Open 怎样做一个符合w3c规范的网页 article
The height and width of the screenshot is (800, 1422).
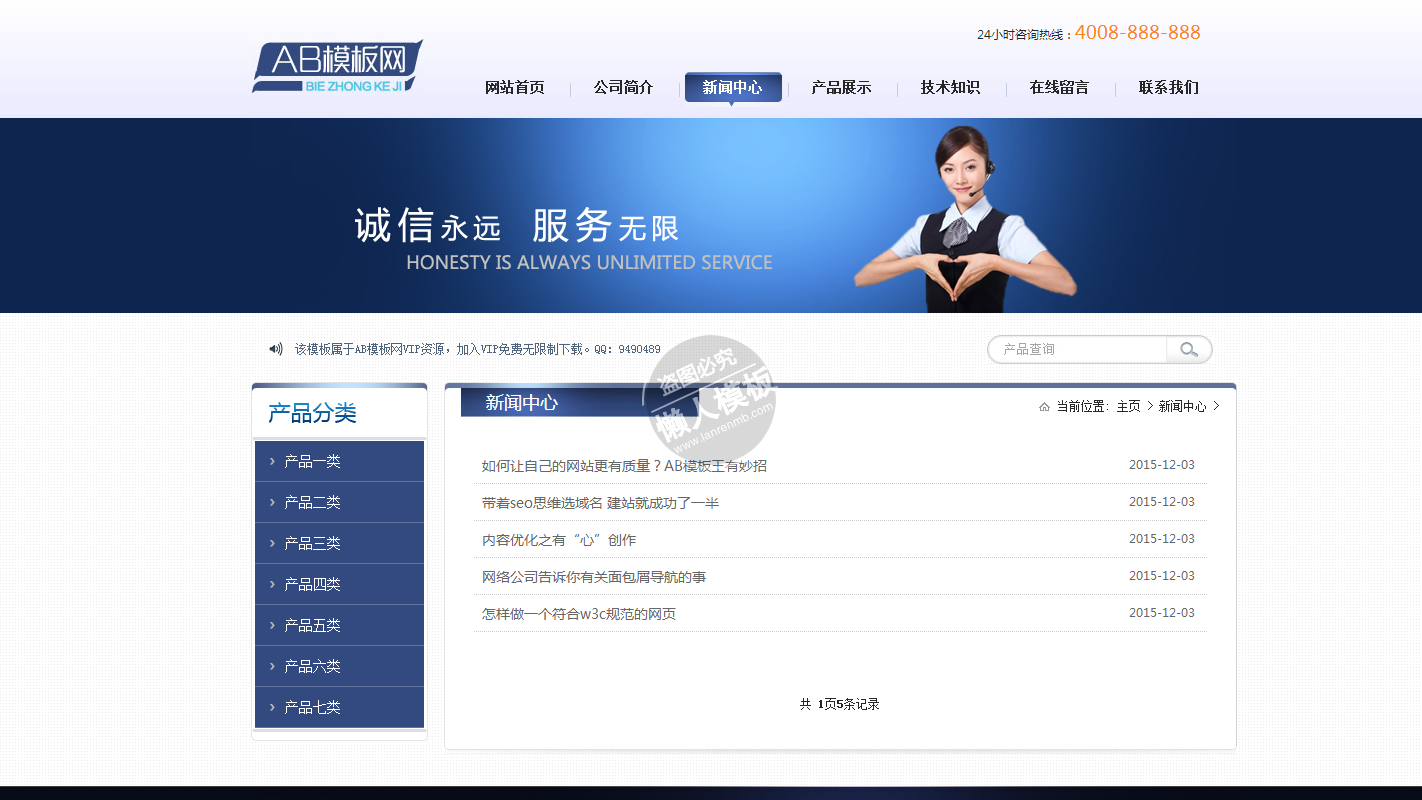578,614
